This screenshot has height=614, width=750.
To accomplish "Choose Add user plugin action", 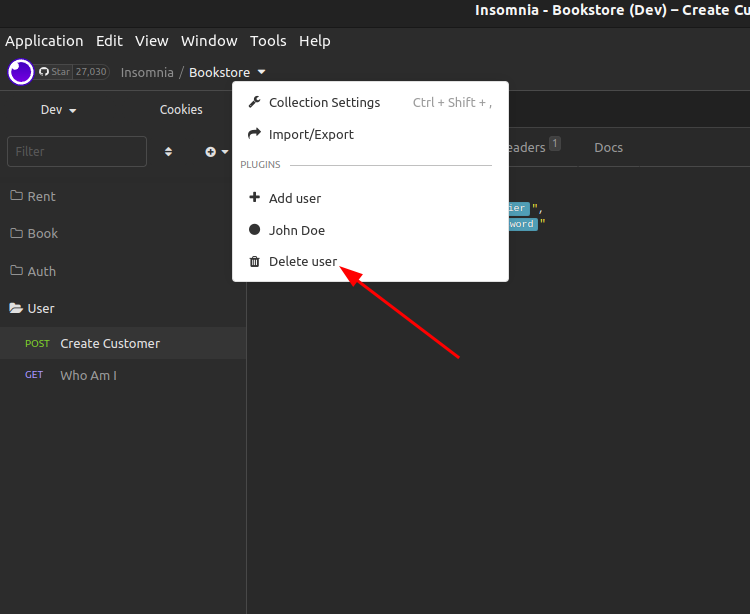I will point(370,198).
